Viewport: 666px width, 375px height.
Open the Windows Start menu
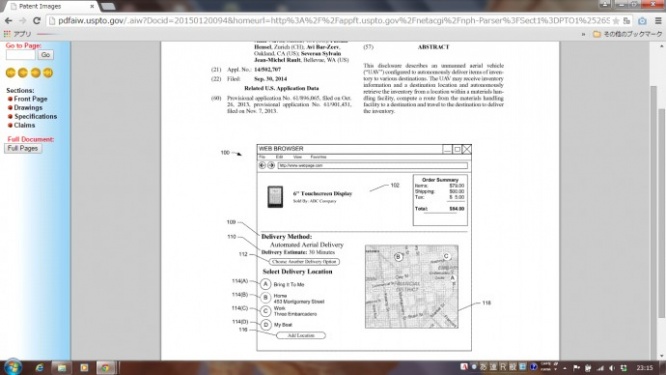(x=13, y=367)
